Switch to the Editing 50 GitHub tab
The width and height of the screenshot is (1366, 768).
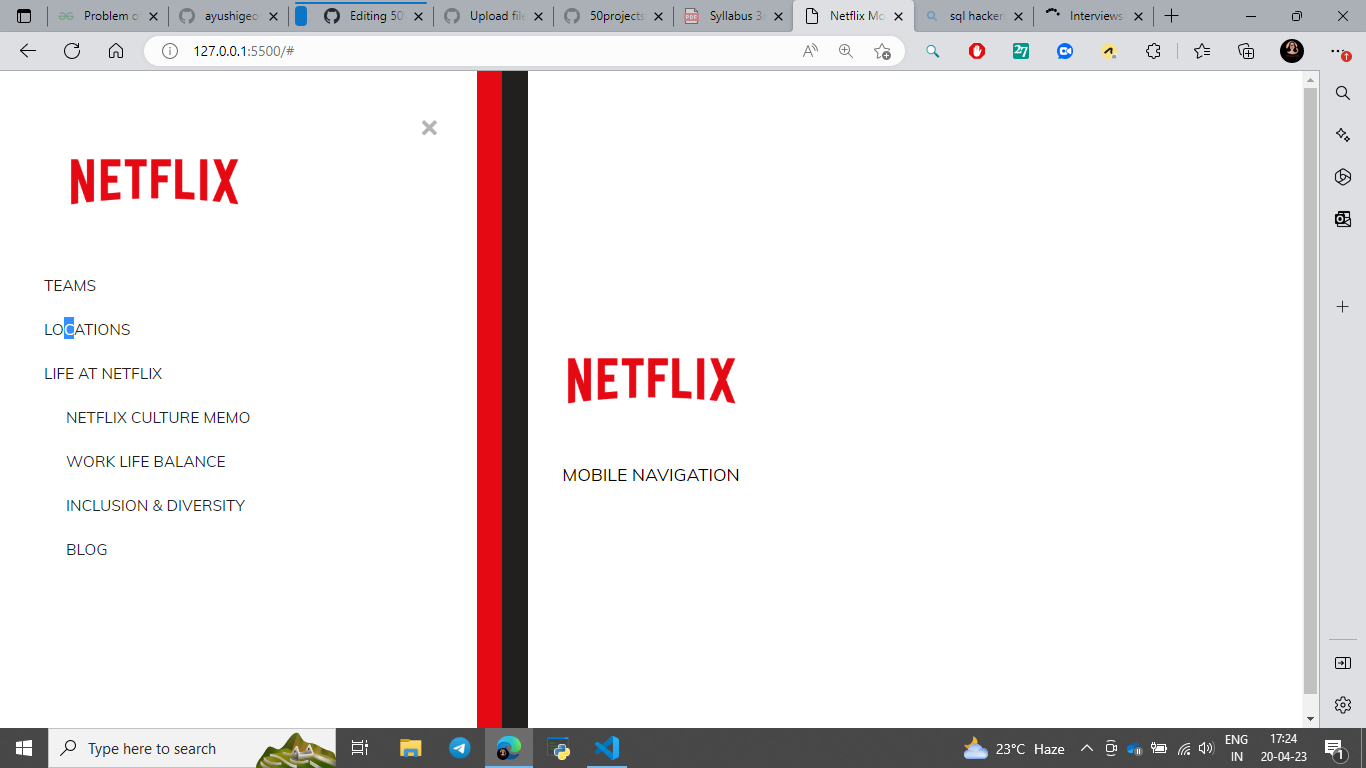tap(359, 16)
